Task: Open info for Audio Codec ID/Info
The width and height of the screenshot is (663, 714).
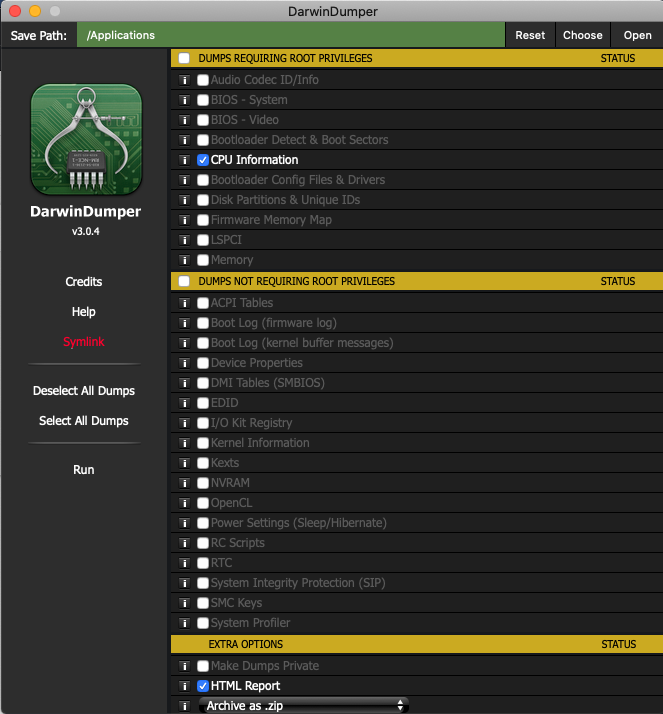Action: (184, 80)
